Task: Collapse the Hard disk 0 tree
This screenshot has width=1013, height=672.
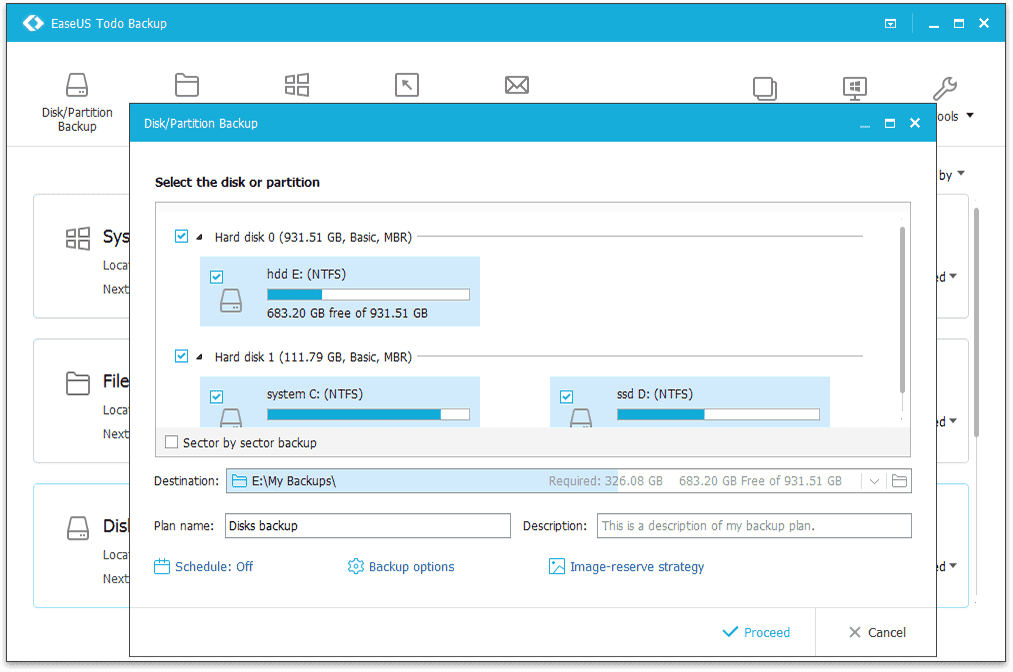Action: (x=199, y=237)
